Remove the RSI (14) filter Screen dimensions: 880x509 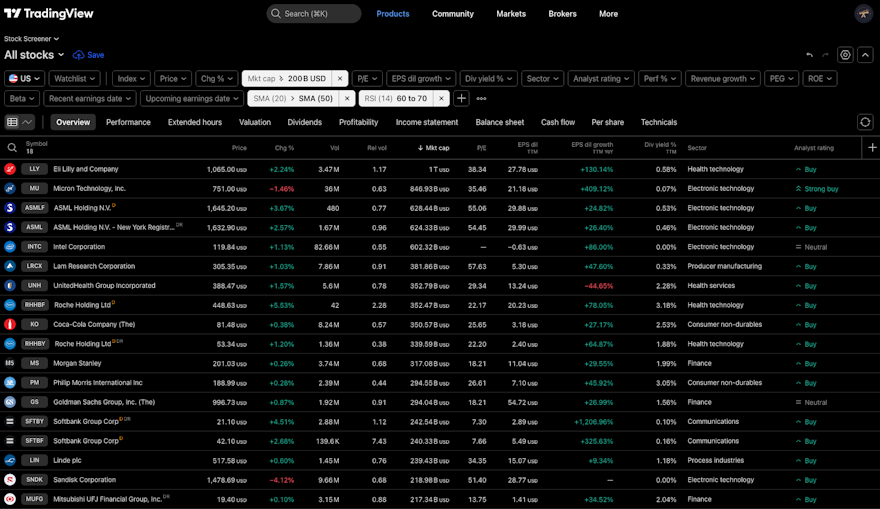pos(441,98)
